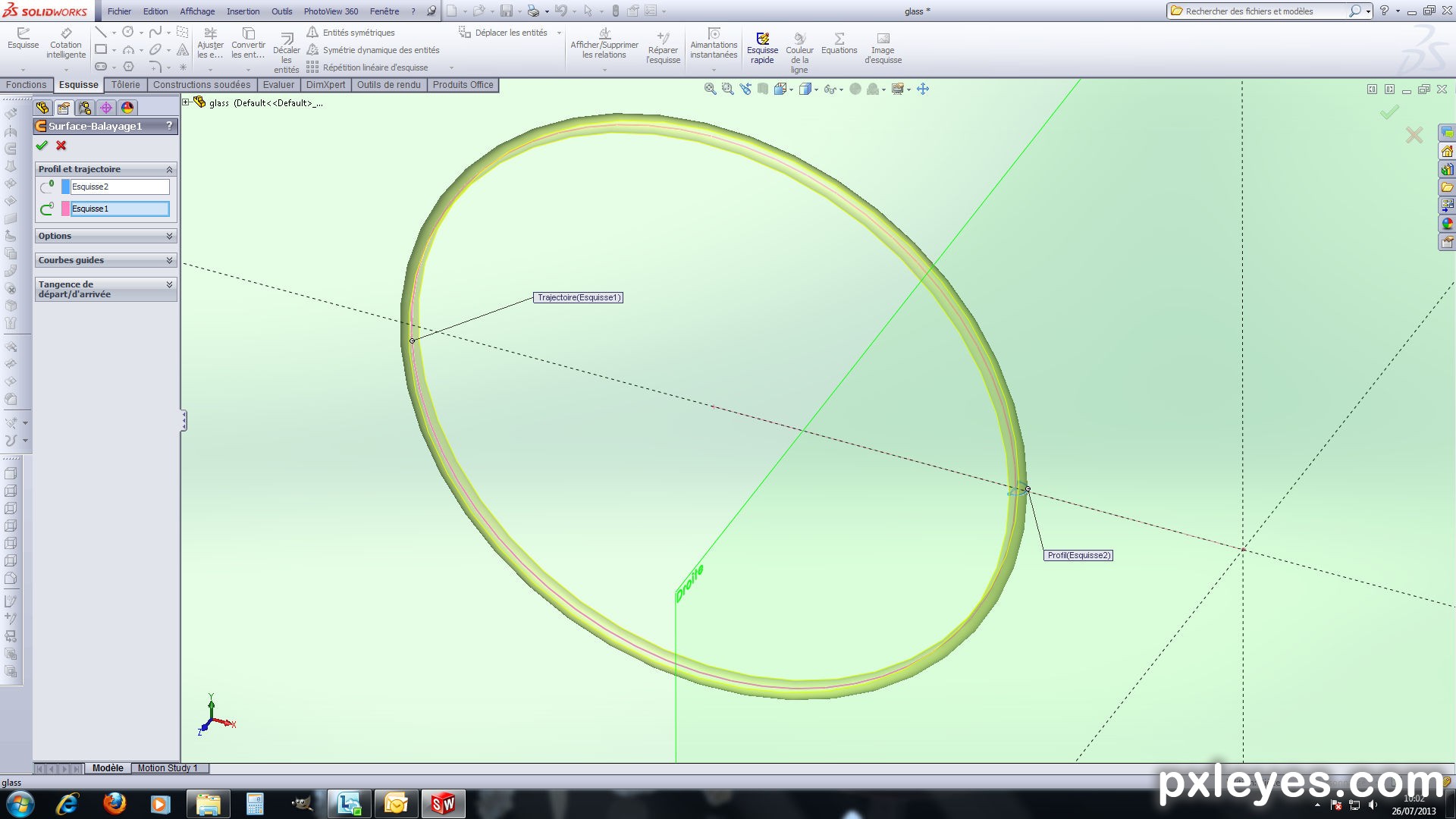Switch to the Evaluer tab
Screen dimensions: 1456x819
[x=278, y=85]
